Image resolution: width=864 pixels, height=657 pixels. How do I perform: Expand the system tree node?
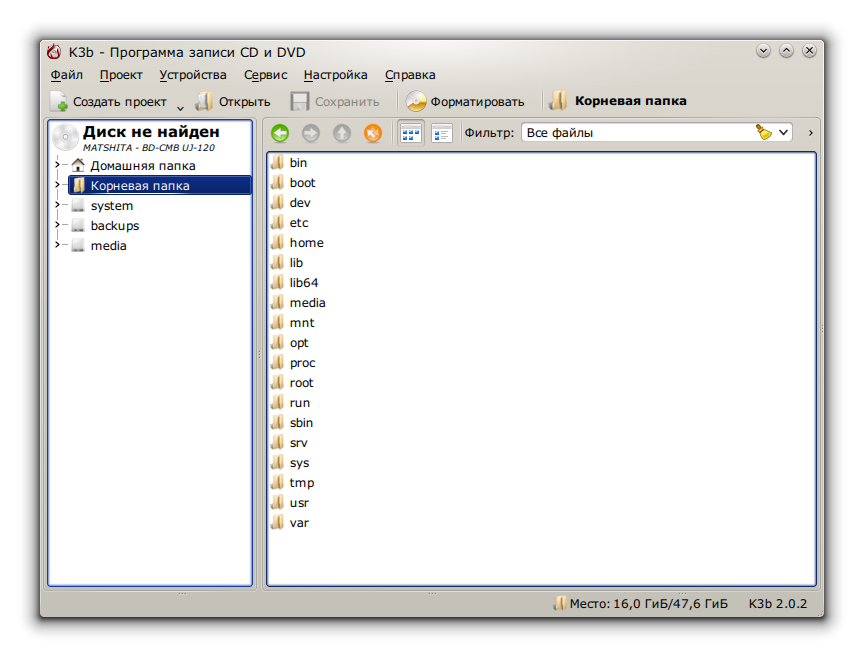tap(58, 206)
